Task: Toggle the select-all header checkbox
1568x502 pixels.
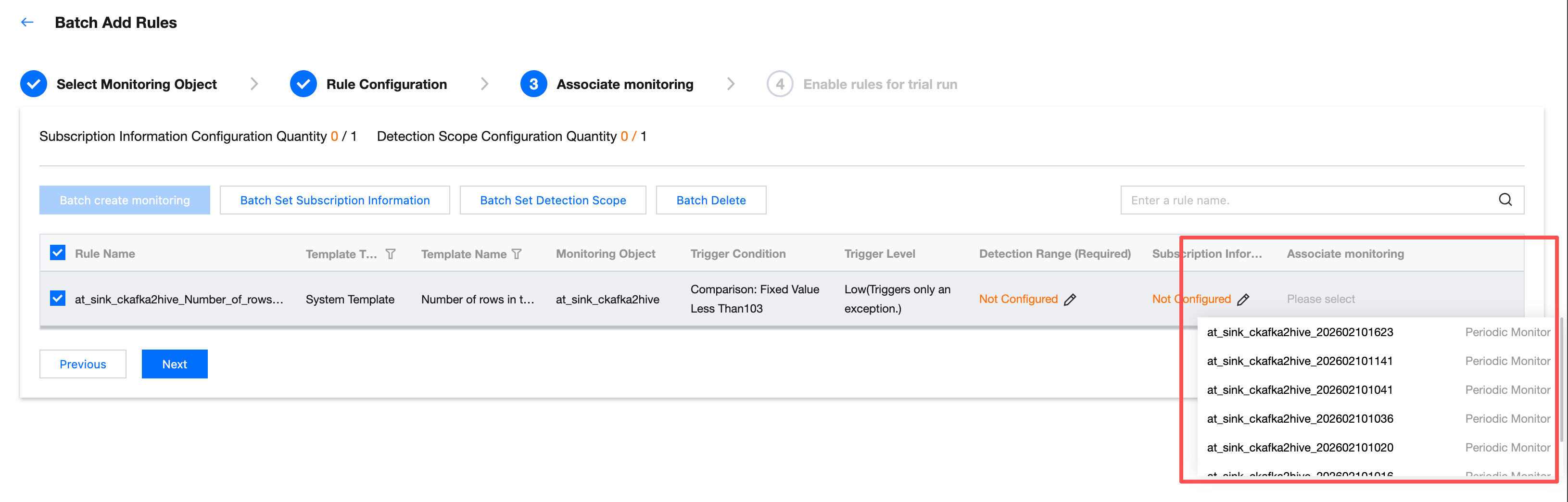Action: tap(58, 252)
